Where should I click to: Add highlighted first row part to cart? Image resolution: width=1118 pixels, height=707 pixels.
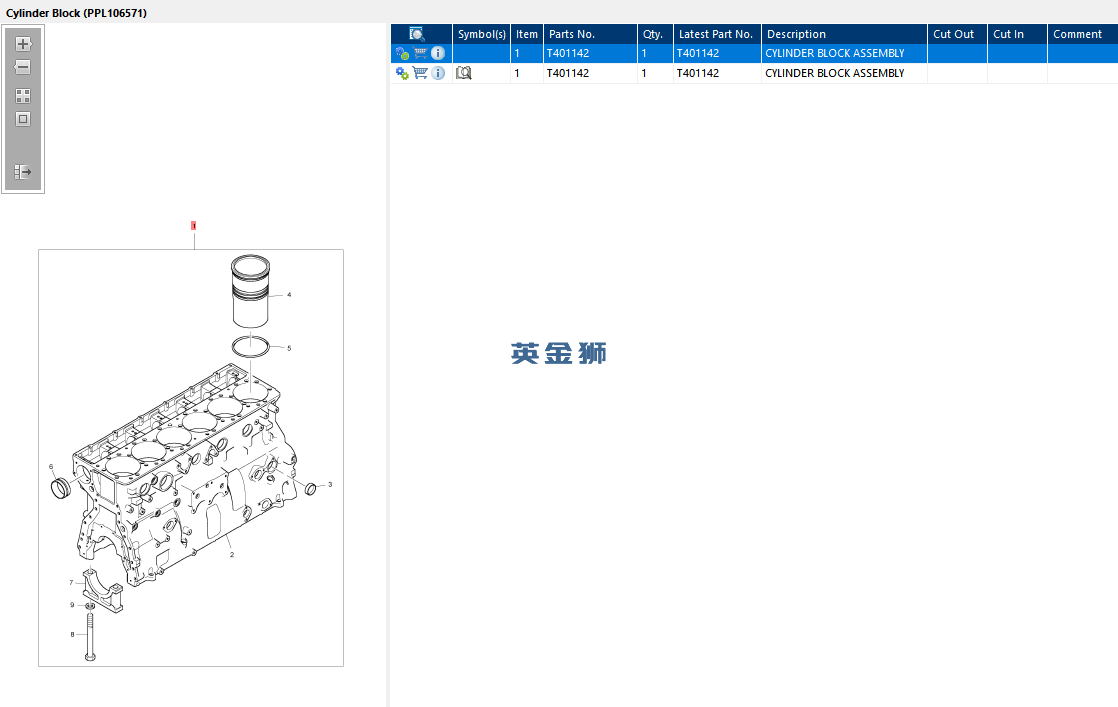click(420, 53)
